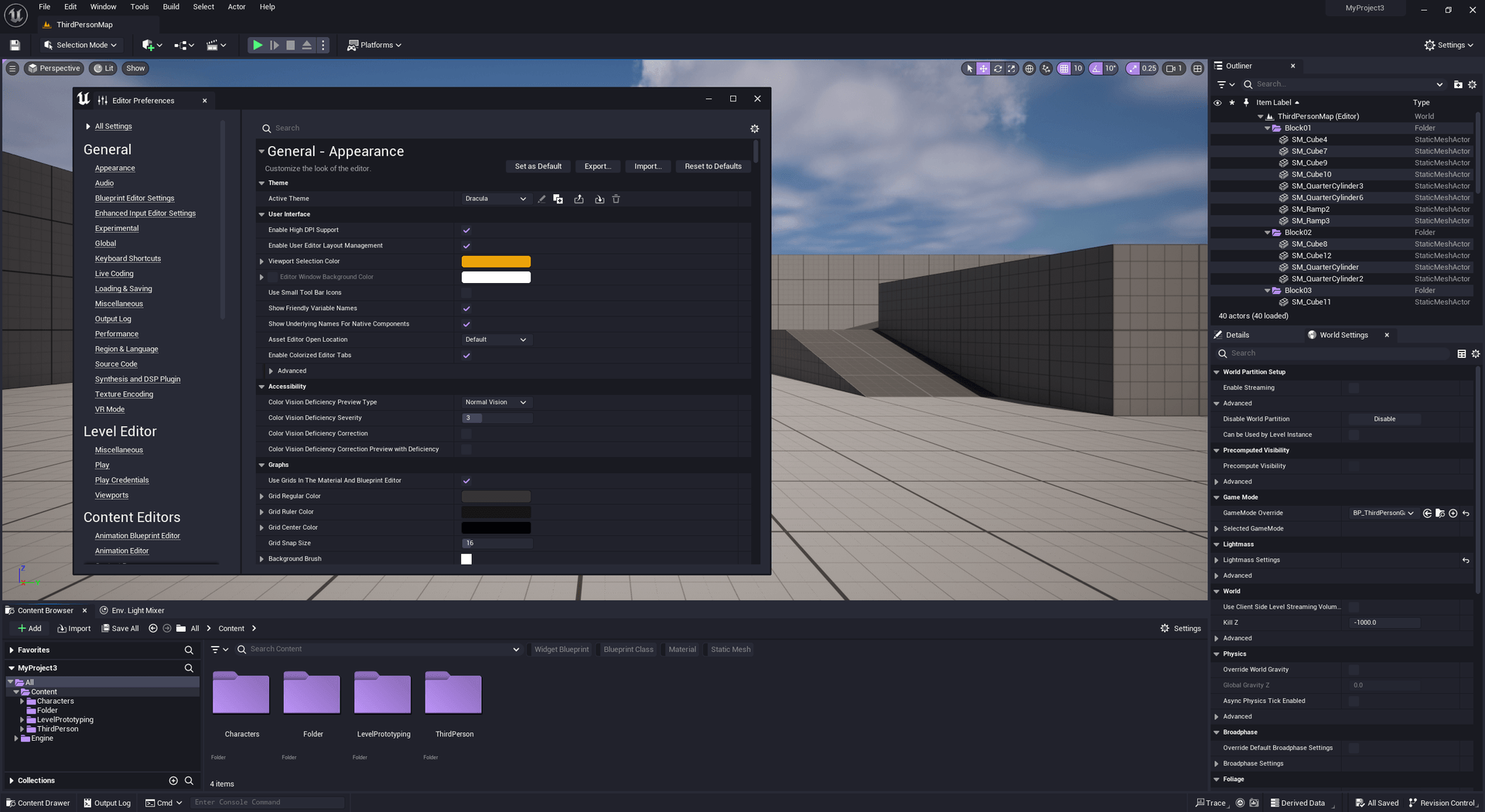Select the Scale tool in the viewport toolbar

[1012, 68]
